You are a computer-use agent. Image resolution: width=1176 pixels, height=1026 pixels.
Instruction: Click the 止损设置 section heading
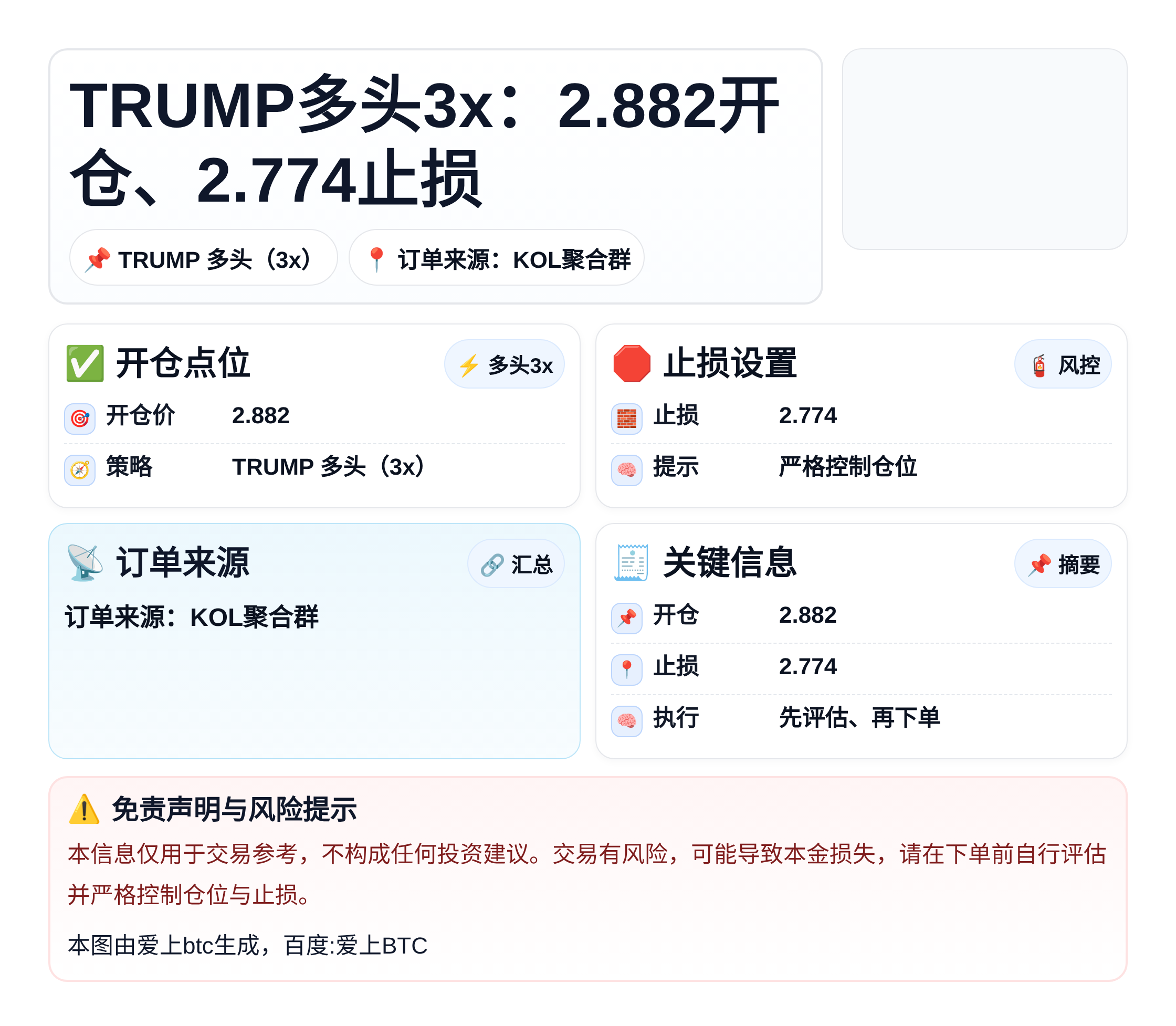(x=730, y=363)
